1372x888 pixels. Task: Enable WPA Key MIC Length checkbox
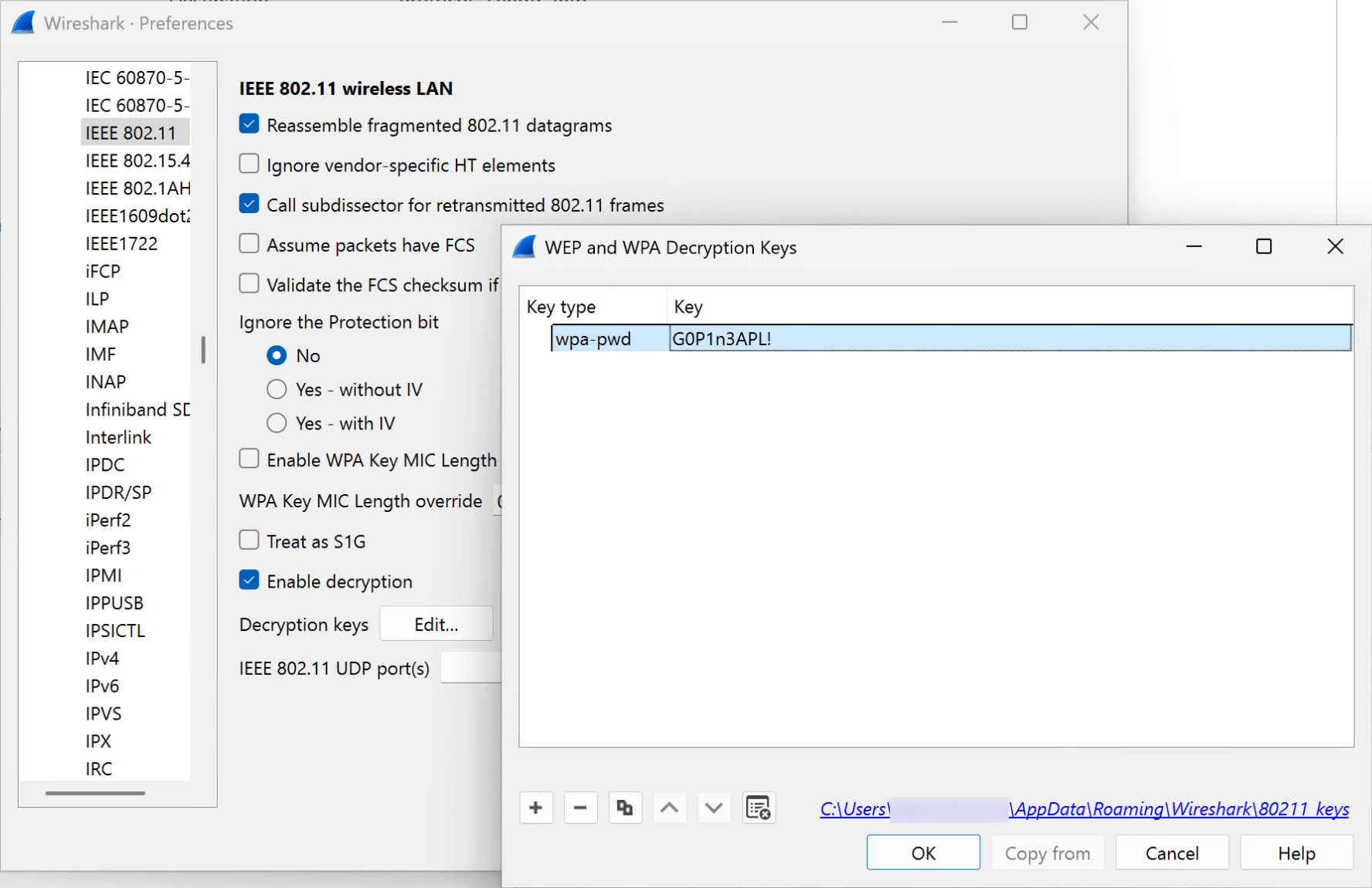click(x=249, y=459)
